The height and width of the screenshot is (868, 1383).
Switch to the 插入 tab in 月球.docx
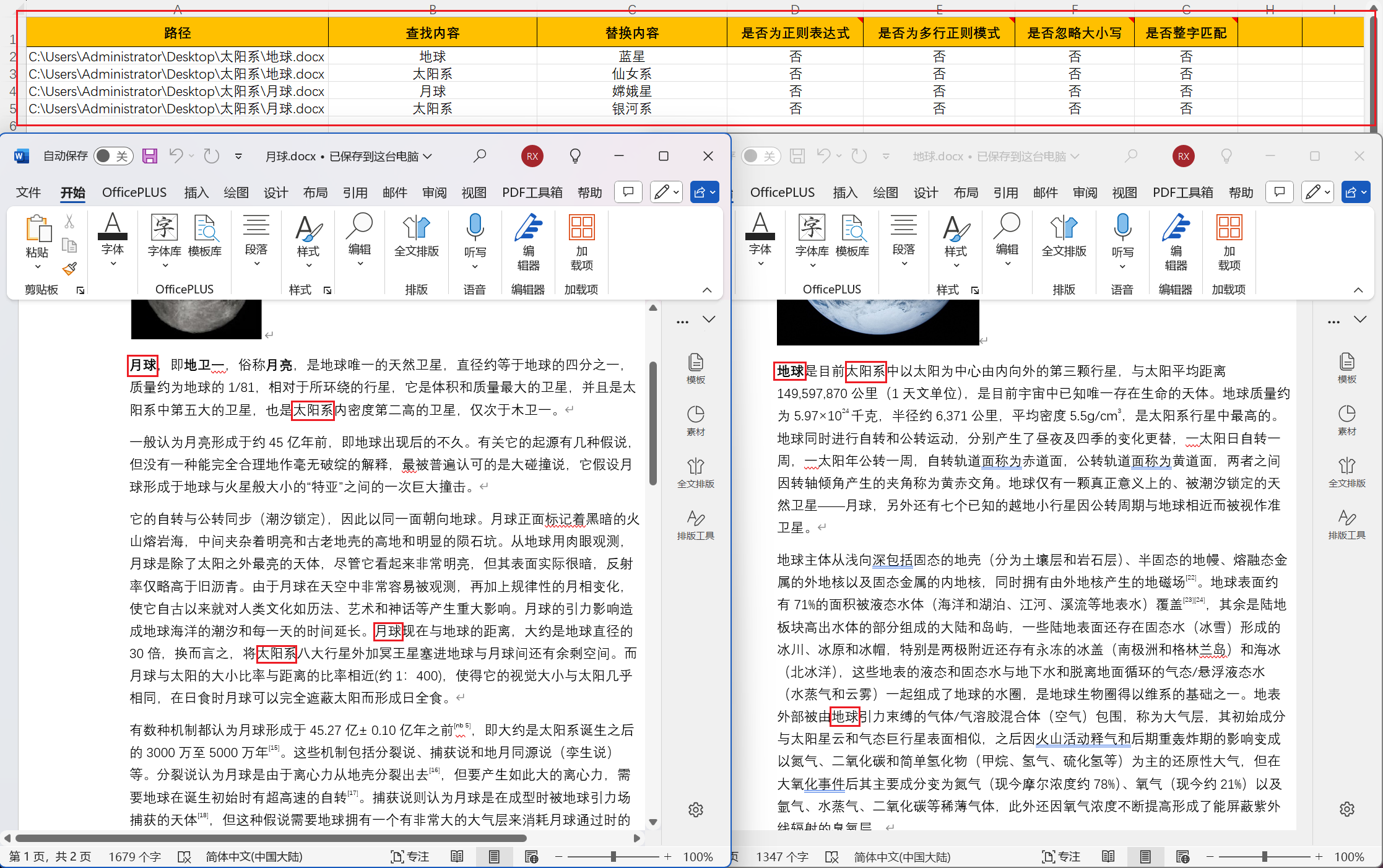coord(196,193)
